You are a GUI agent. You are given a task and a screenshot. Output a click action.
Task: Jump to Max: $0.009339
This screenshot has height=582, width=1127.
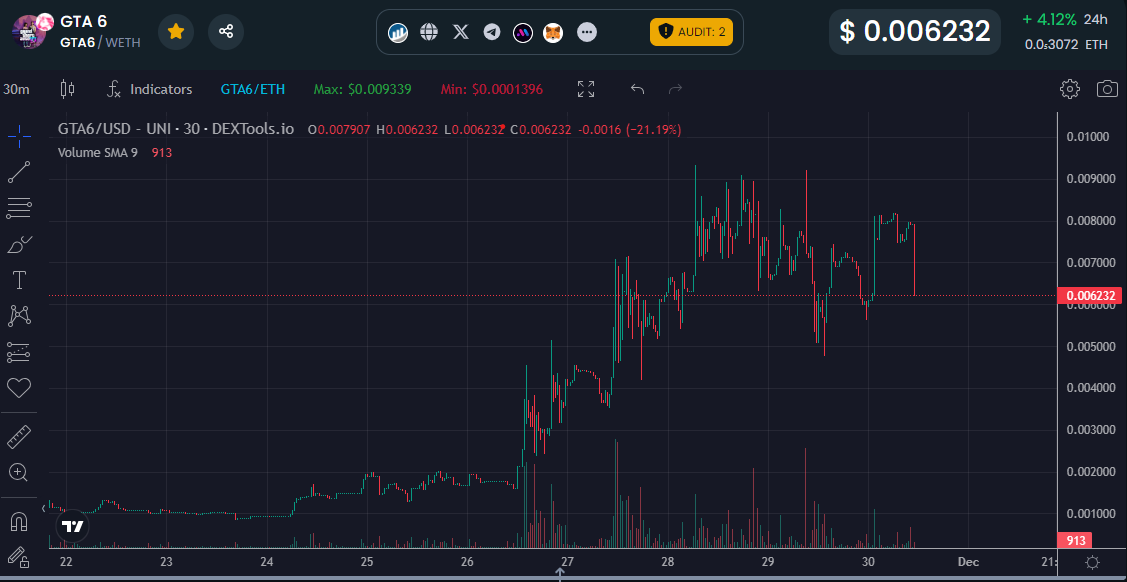click(362, 89)
